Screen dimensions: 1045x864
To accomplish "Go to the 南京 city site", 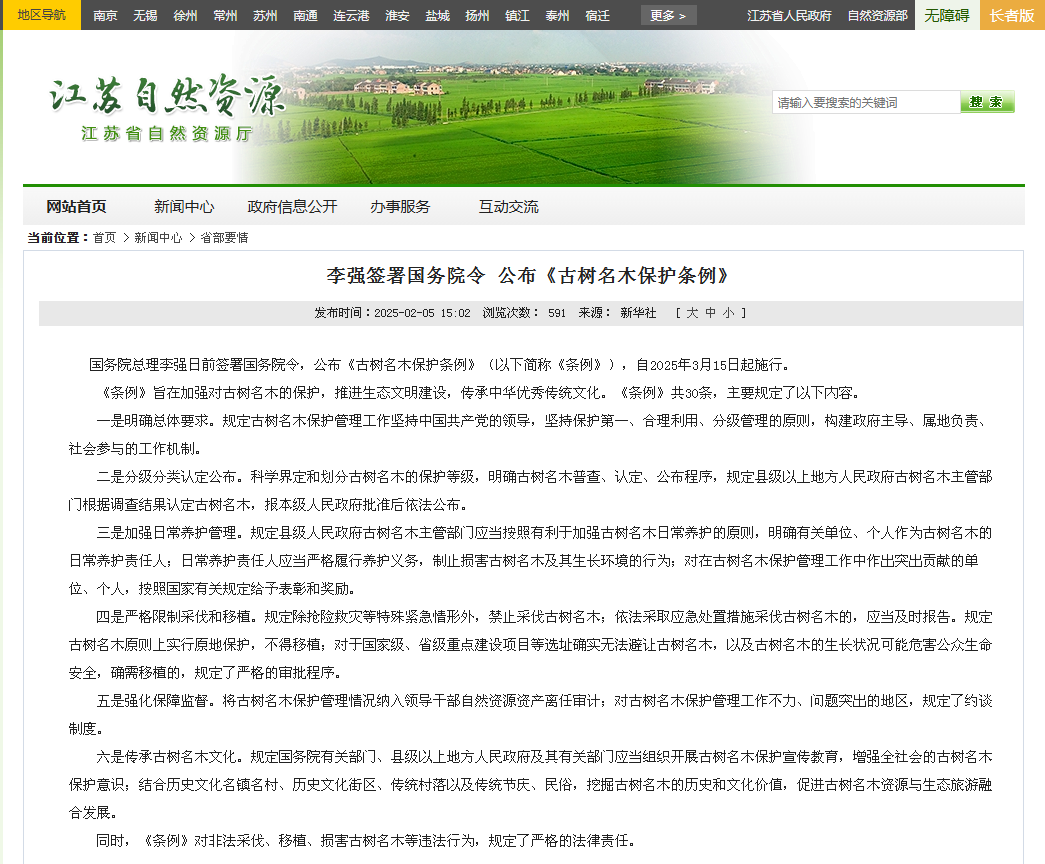I will click(105, 15).
